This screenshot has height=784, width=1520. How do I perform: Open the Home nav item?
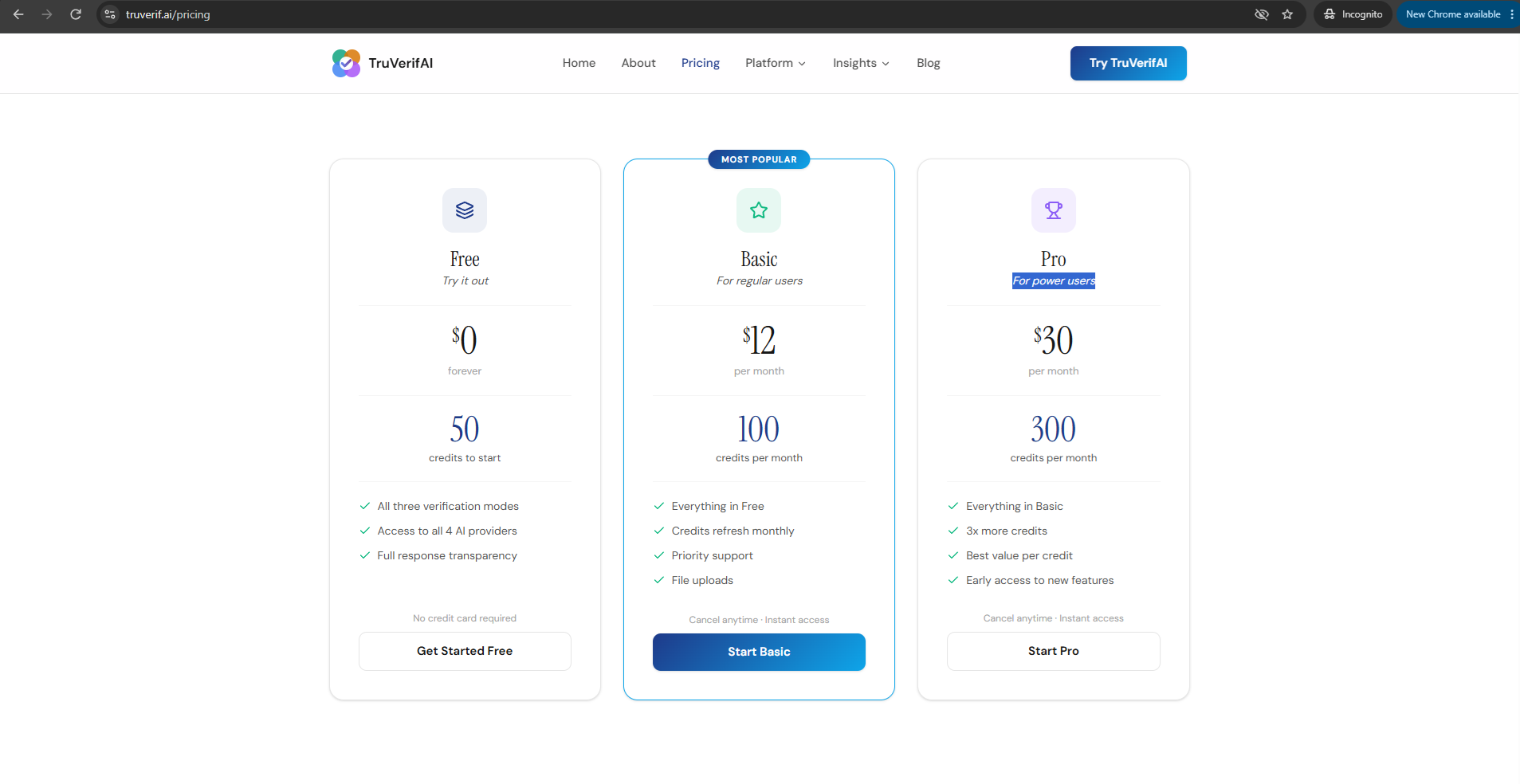click(x=579, y=63)
